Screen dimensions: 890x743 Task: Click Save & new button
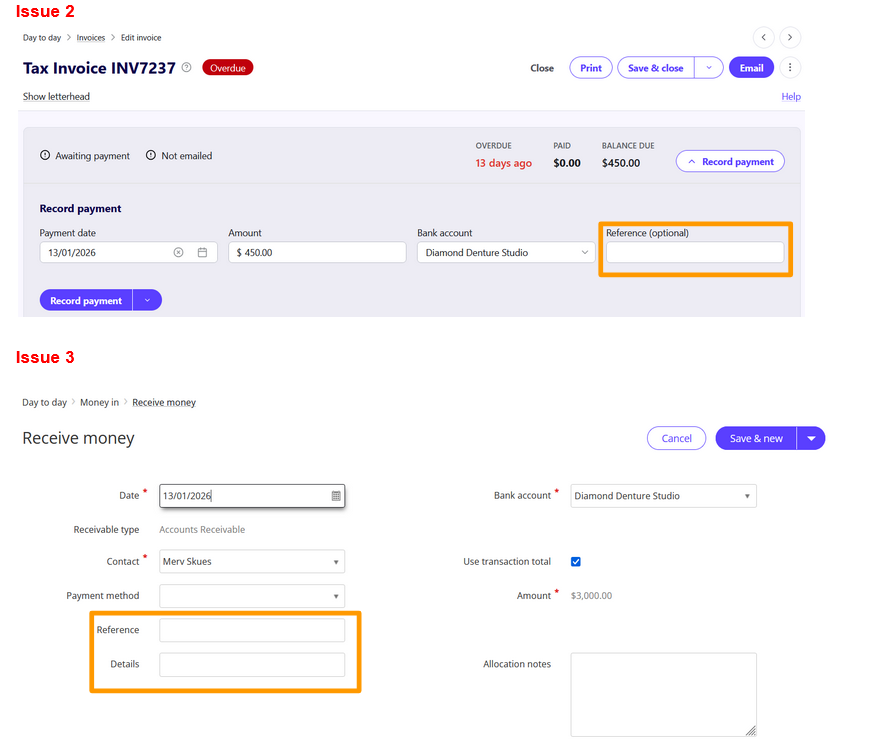756,438
